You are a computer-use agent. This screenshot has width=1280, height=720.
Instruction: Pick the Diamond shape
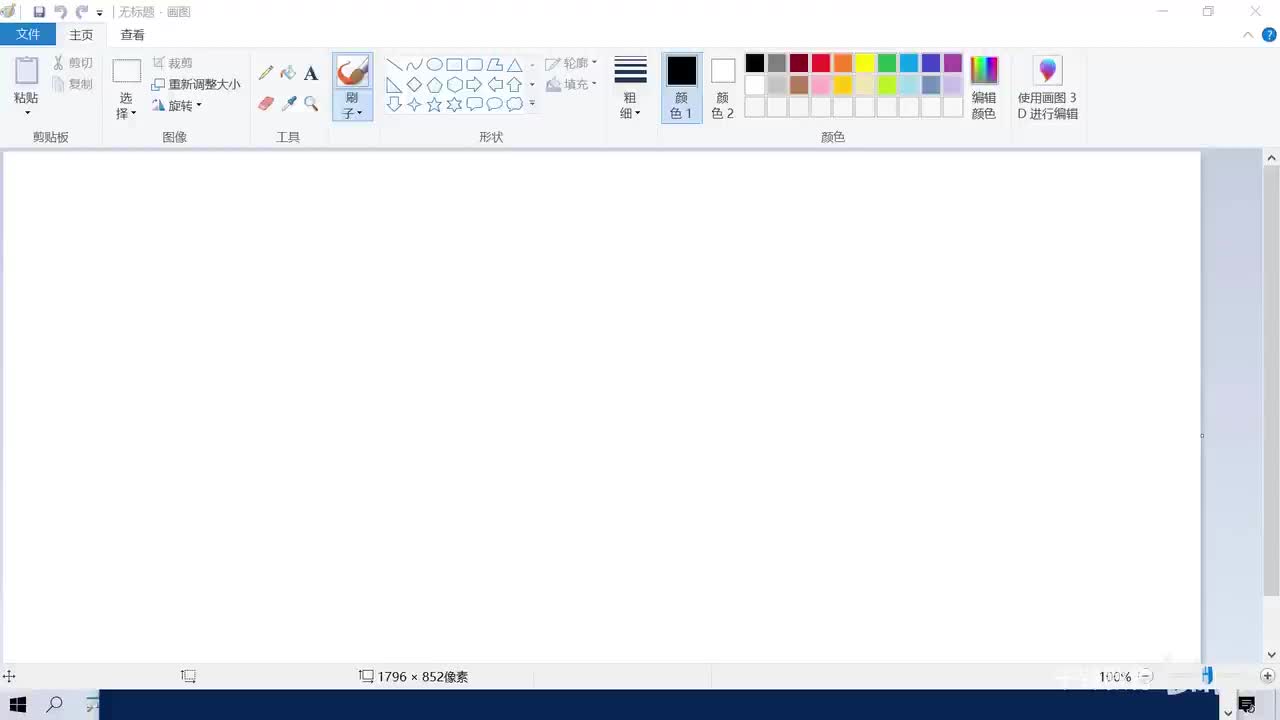click(414, 85)
